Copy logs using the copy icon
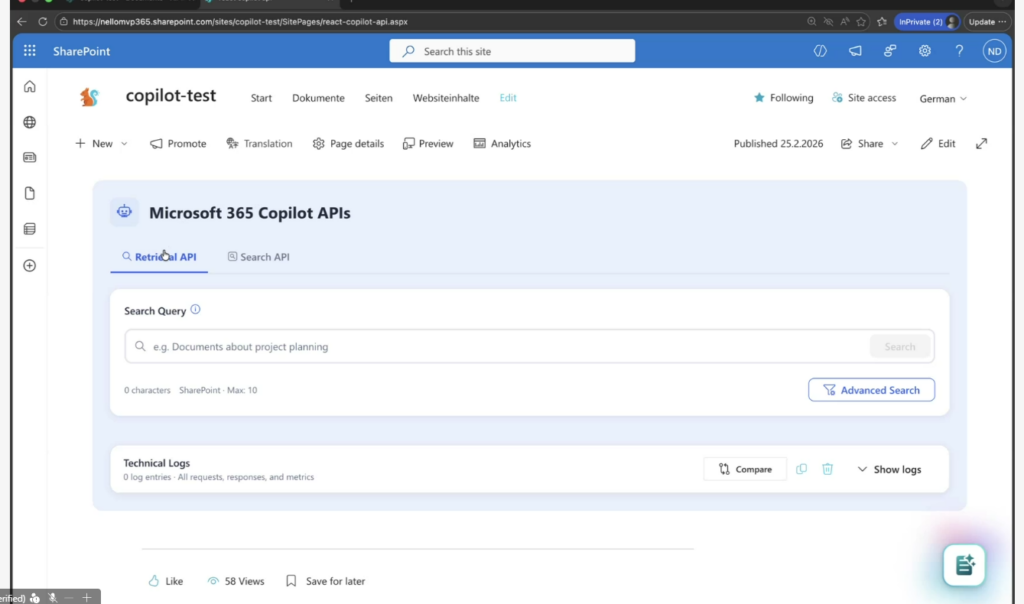Screen dimensions: 1024x604 pyautogui.click(x=801, y=469)
